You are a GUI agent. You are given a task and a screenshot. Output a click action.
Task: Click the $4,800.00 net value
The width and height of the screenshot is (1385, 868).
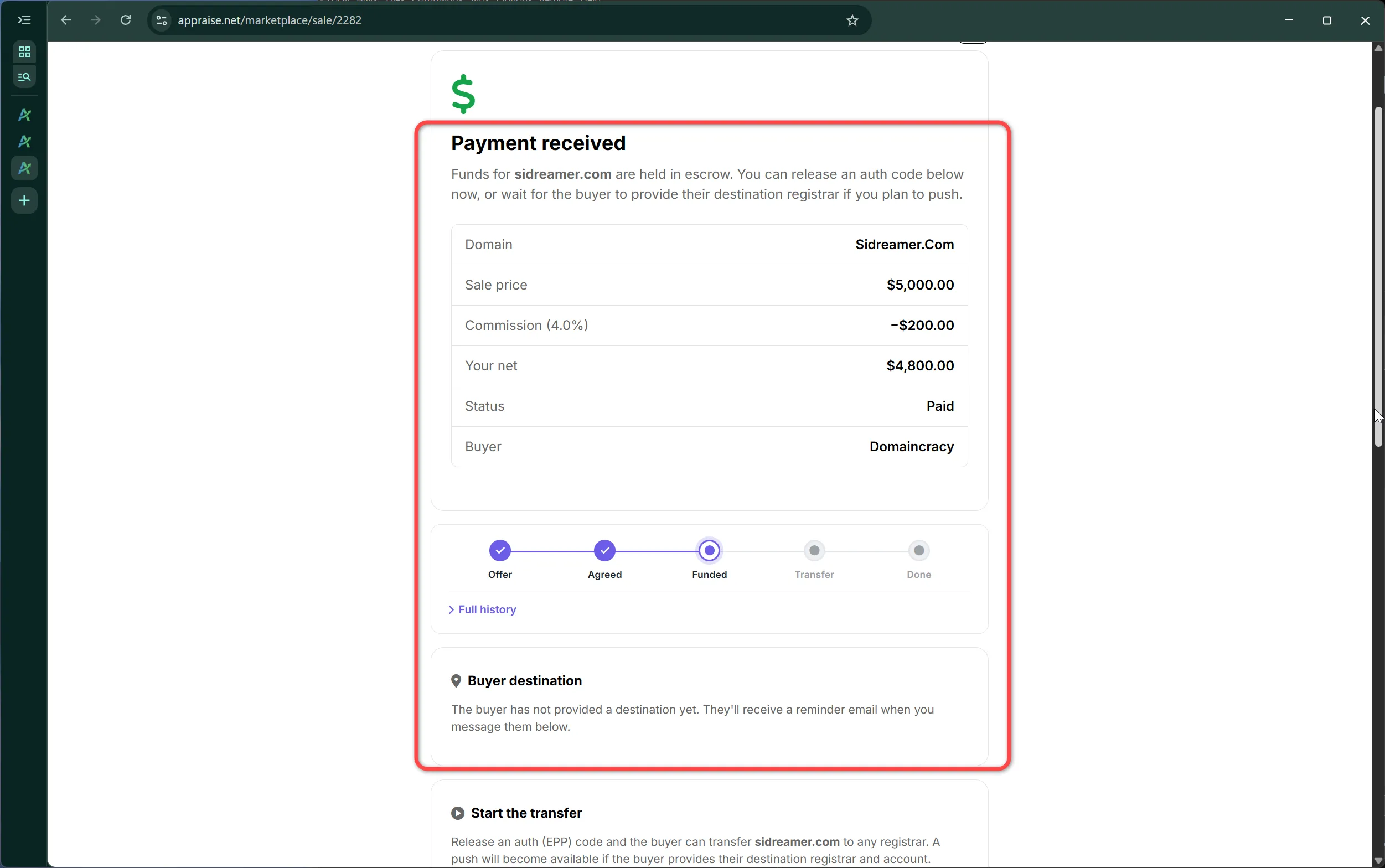click(920, 366)
